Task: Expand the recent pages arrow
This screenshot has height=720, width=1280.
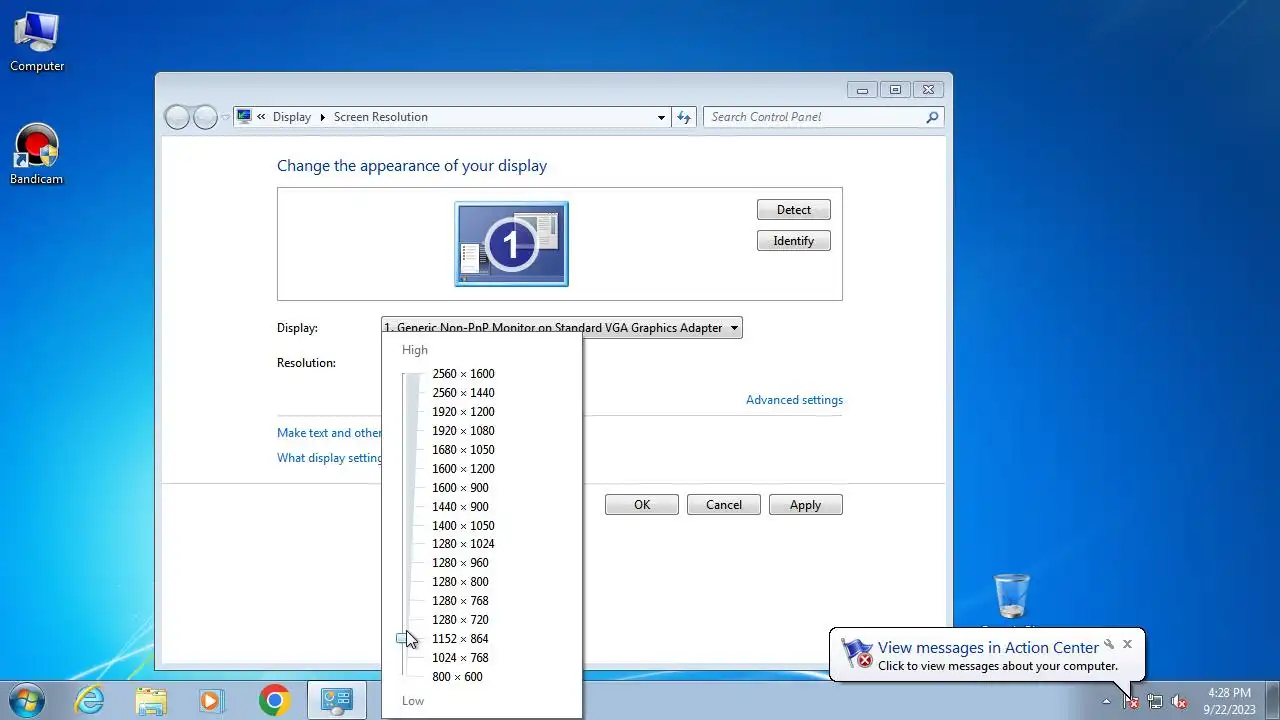Action: tap(226, 117)
